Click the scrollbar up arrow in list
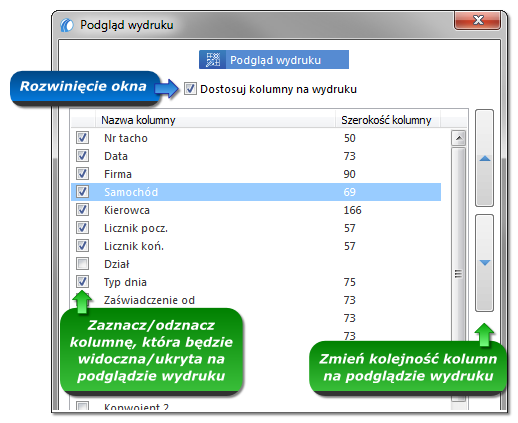518x423 pixels. [x=459, y=138]
